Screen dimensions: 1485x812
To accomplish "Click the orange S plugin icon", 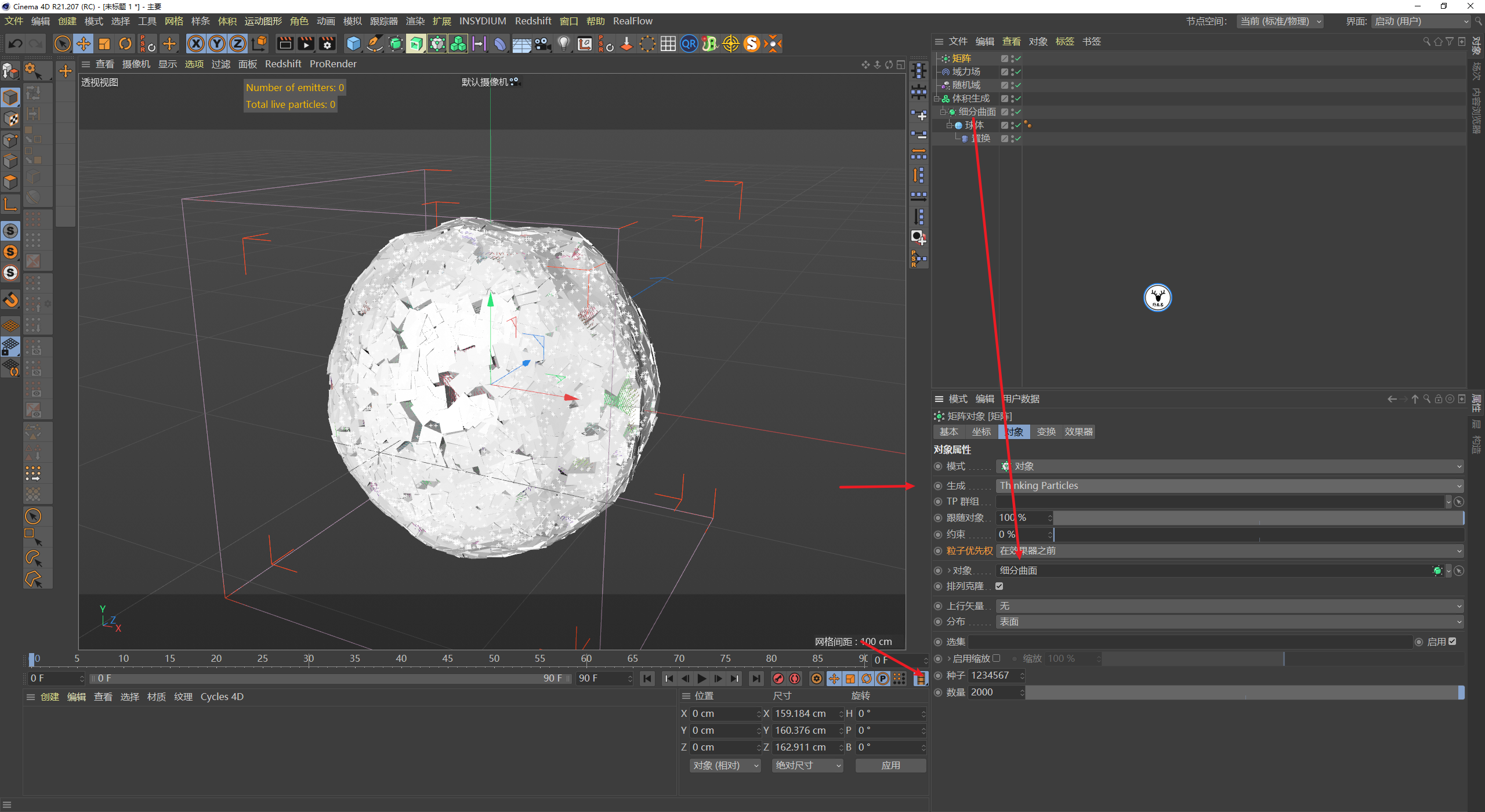I will point(752,43).
